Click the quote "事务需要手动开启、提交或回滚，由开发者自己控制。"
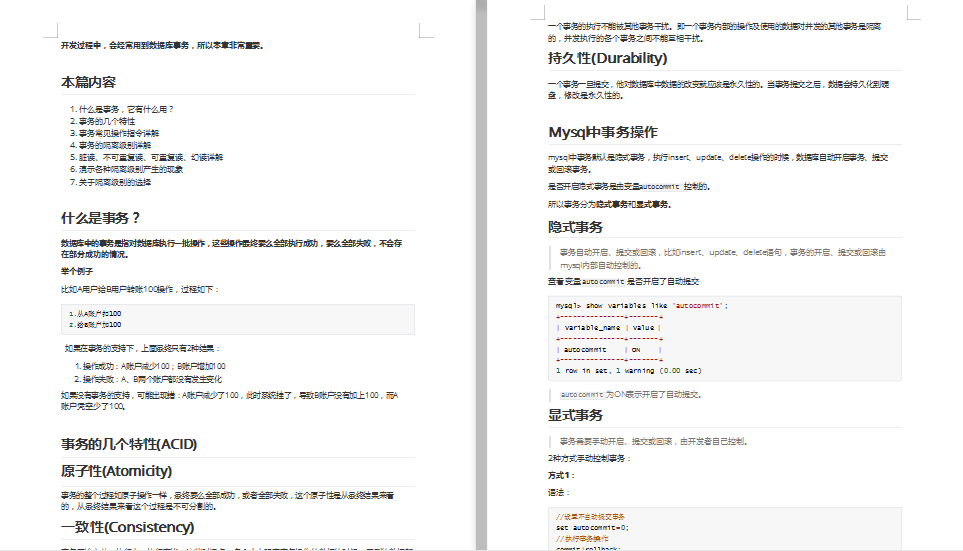Screen dimensions: 963x551 point(654,441)
